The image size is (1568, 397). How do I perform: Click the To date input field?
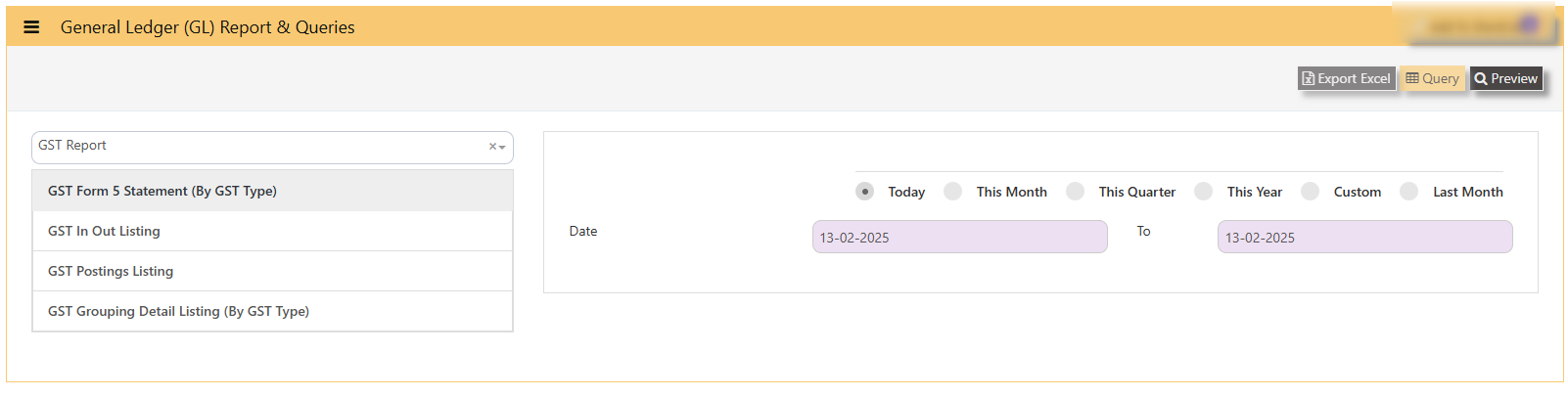[1364, 237]
